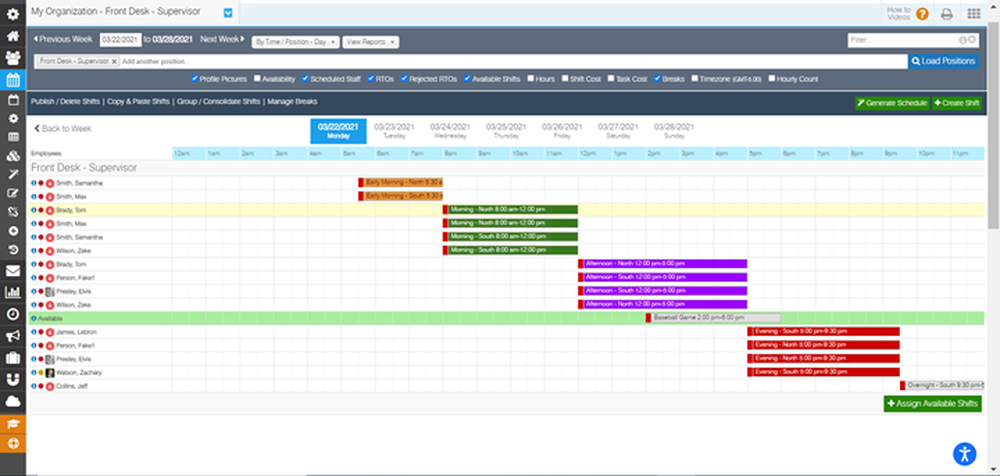
Task: Go to Next Week
Action: tap(223, 40)
